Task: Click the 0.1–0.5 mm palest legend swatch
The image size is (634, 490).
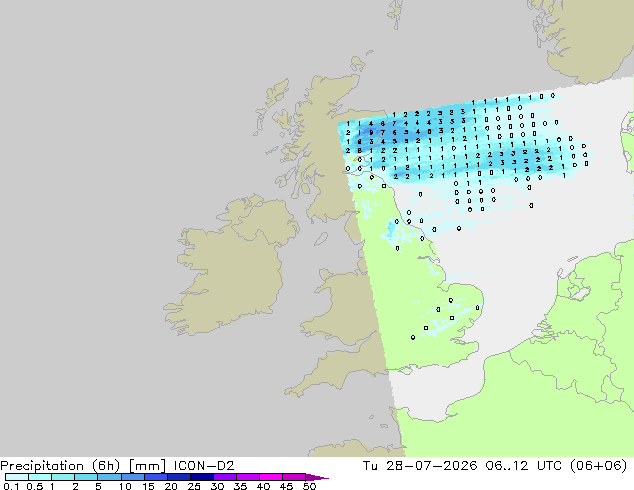Action: (x=17, y=477)
